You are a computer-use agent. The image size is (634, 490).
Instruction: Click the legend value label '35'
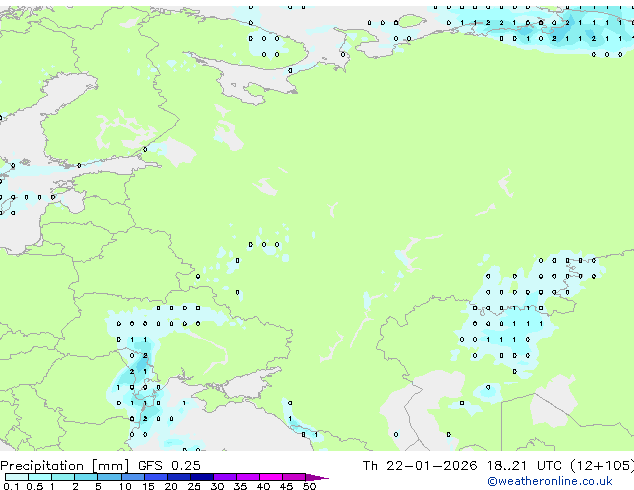(240, 486)
